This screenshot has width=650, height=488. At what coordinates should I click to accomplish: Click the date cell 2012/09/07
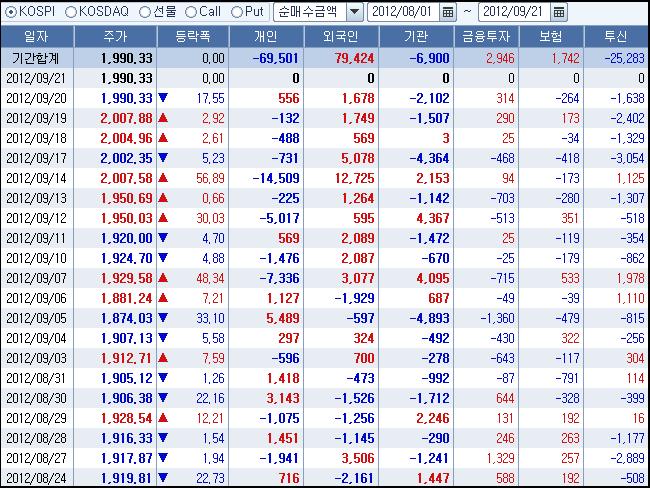pyautogui.click(x=36, y=278)
